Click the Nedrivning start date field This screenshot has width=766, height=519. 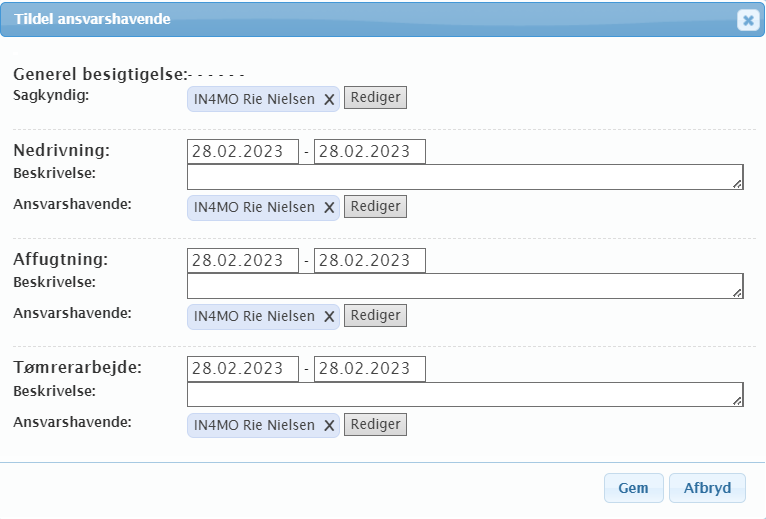243,152
